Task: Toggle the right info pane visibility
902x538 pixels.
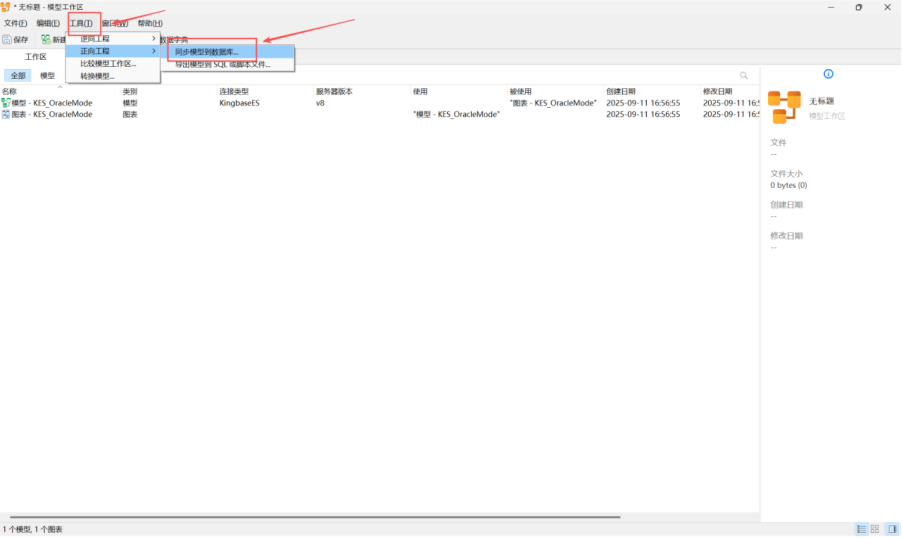Action: pyautogui.click(x=891, y=528)
